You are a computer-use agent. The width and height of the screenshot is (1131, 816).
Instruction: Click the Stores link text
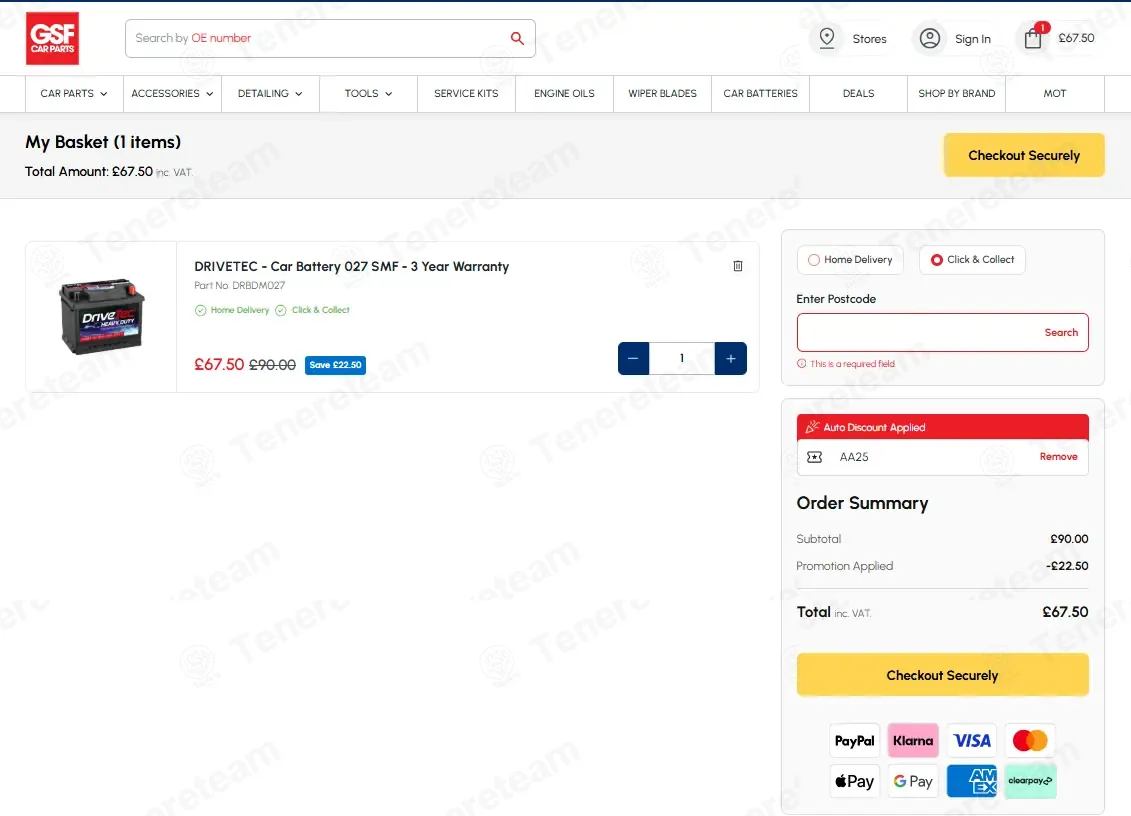[869, 39]
